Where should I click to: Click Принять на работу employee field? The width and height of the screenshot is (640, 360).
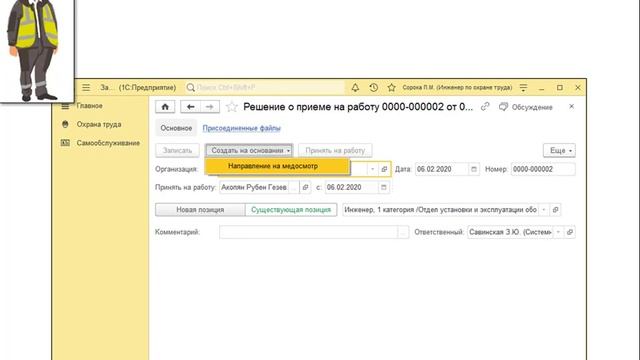(x=253, y=187)
